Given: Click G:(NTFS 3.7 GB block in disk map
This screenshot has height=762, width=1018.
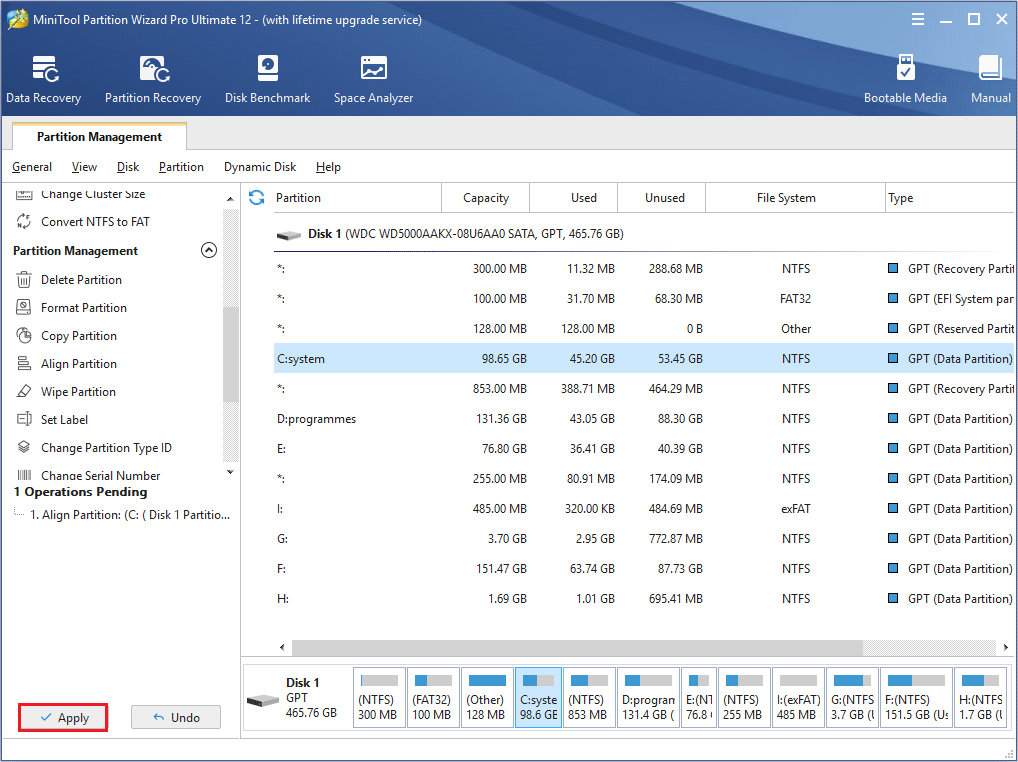Looking at the screenshot, I should coord(852,698).
